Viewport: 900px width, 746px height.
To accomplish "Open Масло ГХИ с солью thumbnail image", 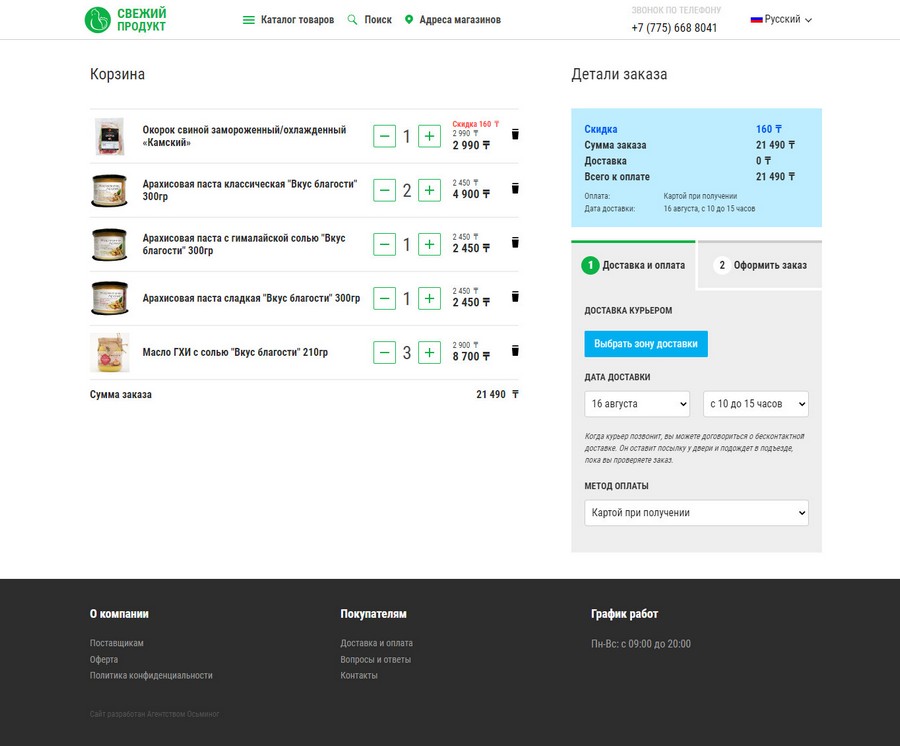I will point(110,352).
